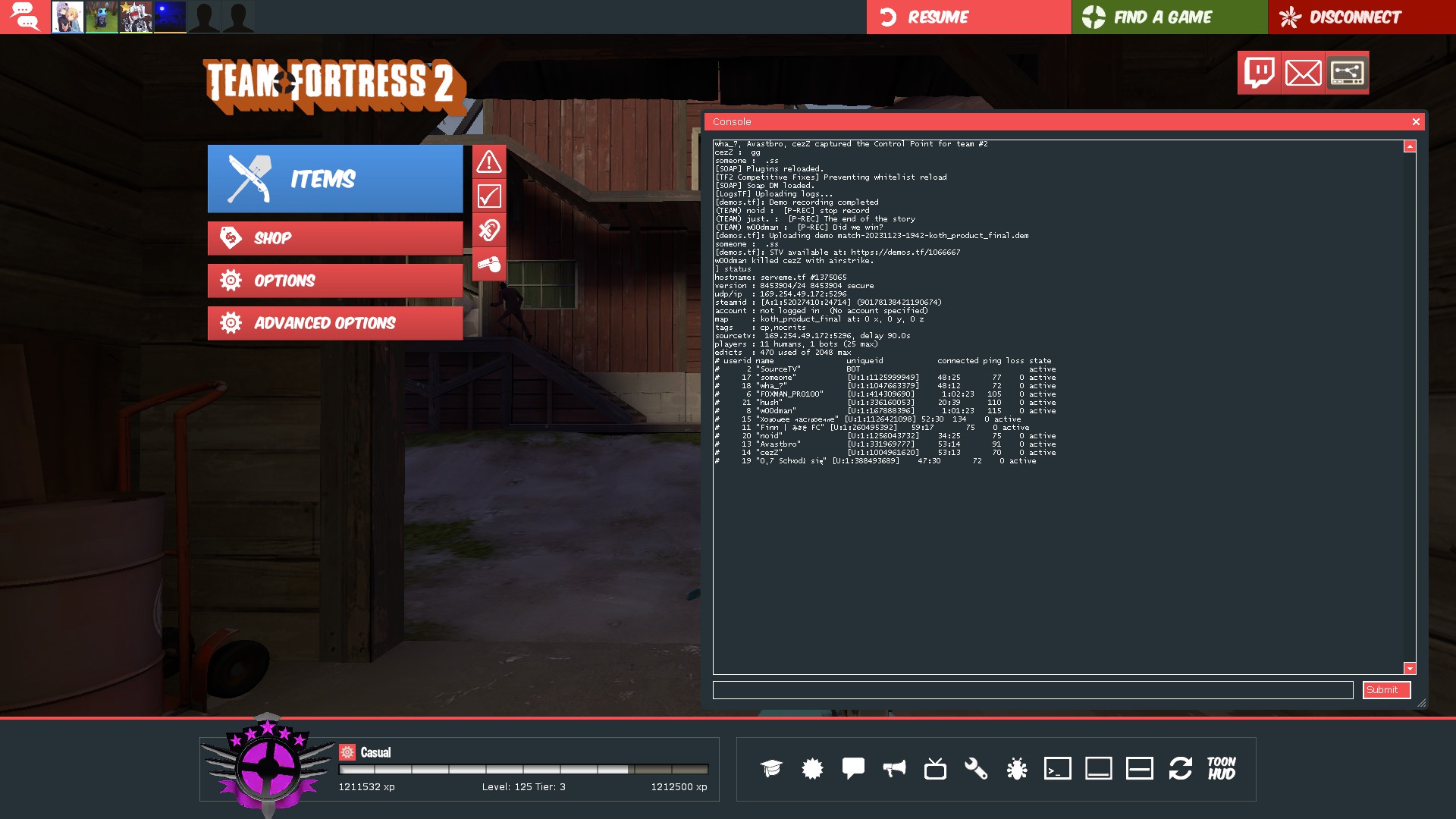The height and width of the screenshot is (819, 1456).
Task: Click the console command input field
Action: click(x=1032, y=690)
